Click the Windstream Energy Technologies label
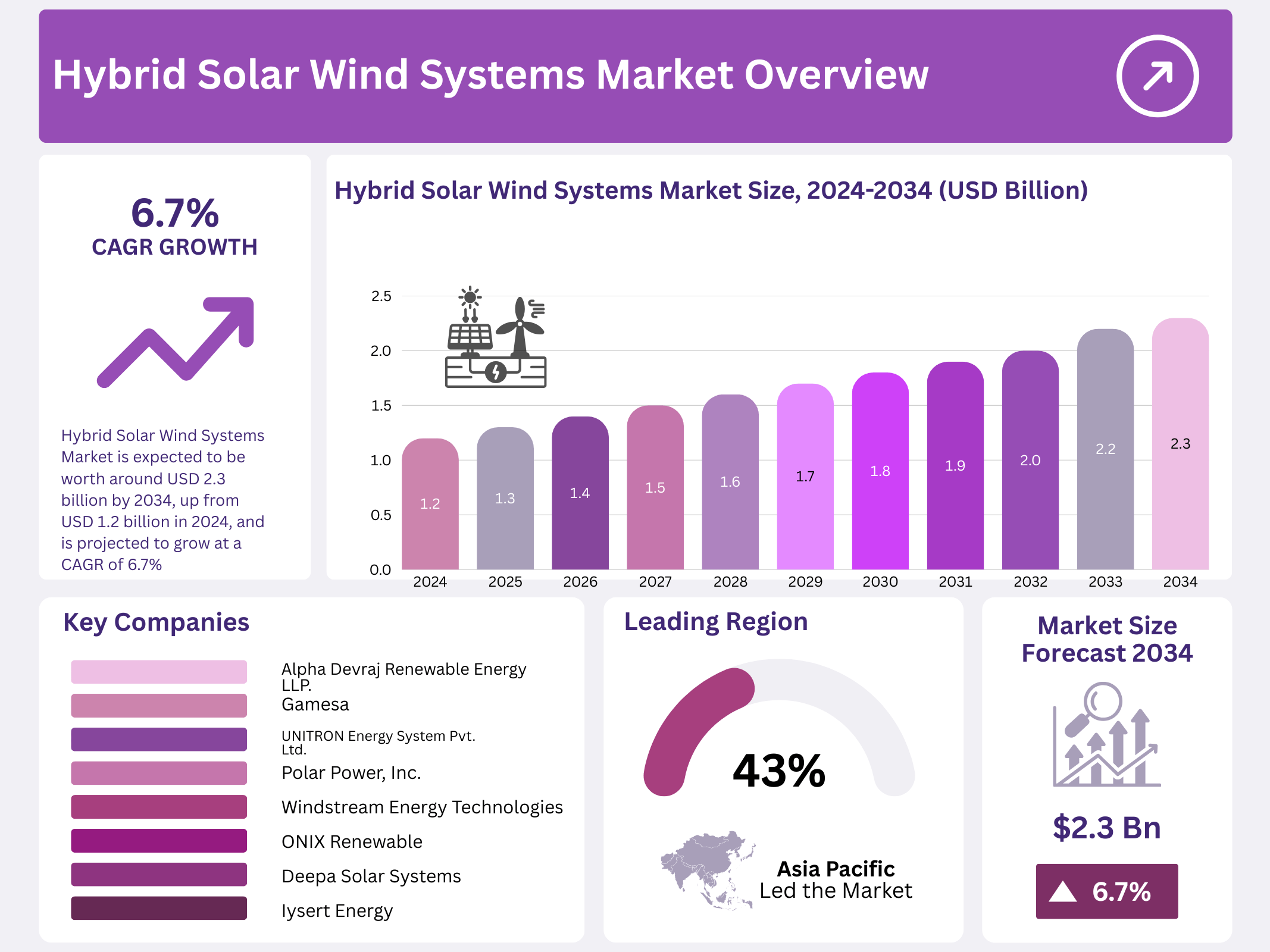Image resolution: width=1270 pixels, height=952 pixels. pyautogui.click(x=422, y=807)
